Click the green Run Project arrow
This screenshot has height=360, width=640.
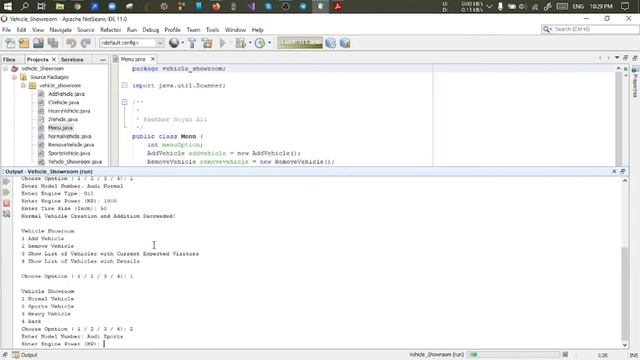point(222,43)
